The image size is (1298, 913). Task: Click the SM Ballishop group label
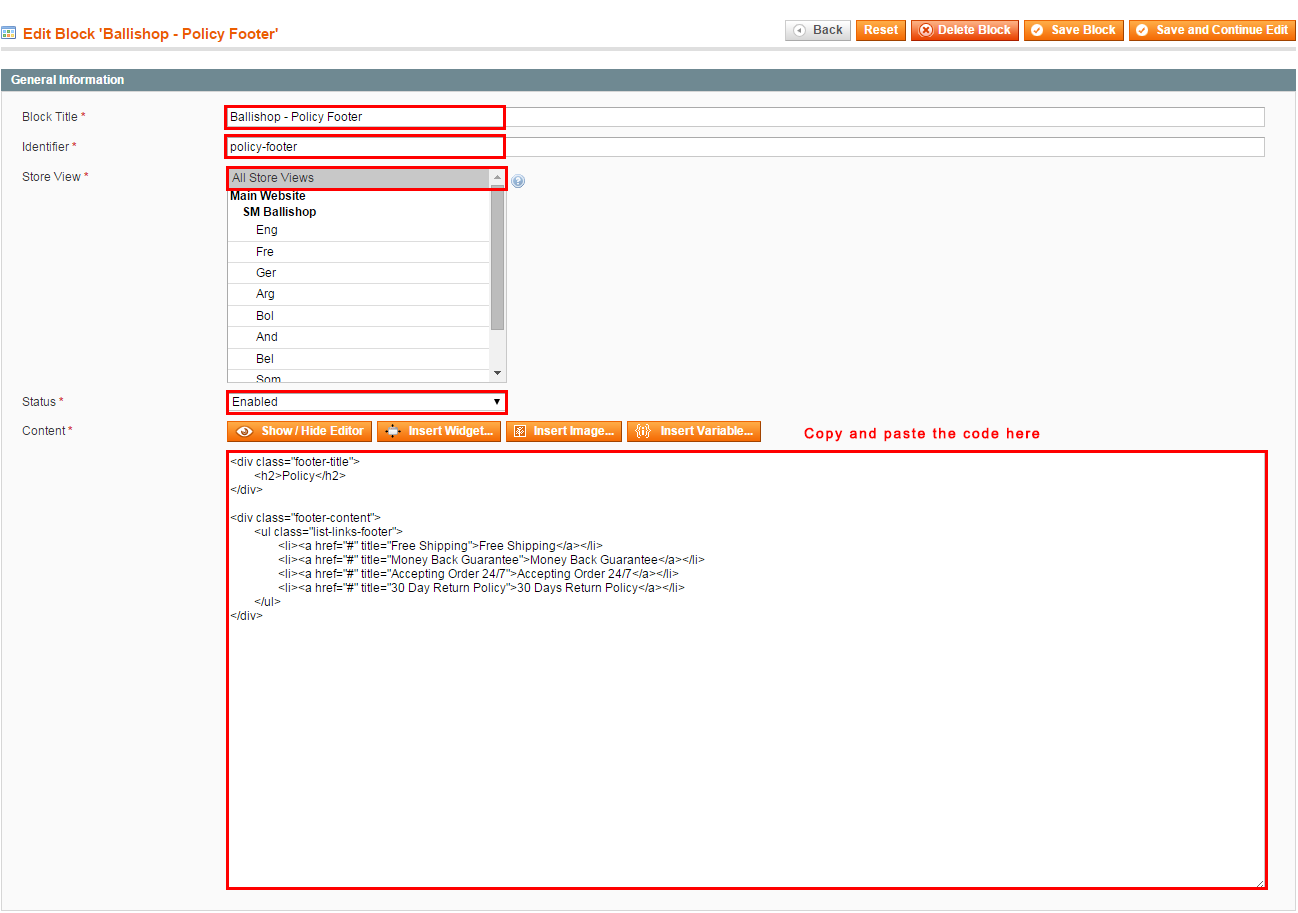pos(279,212)
